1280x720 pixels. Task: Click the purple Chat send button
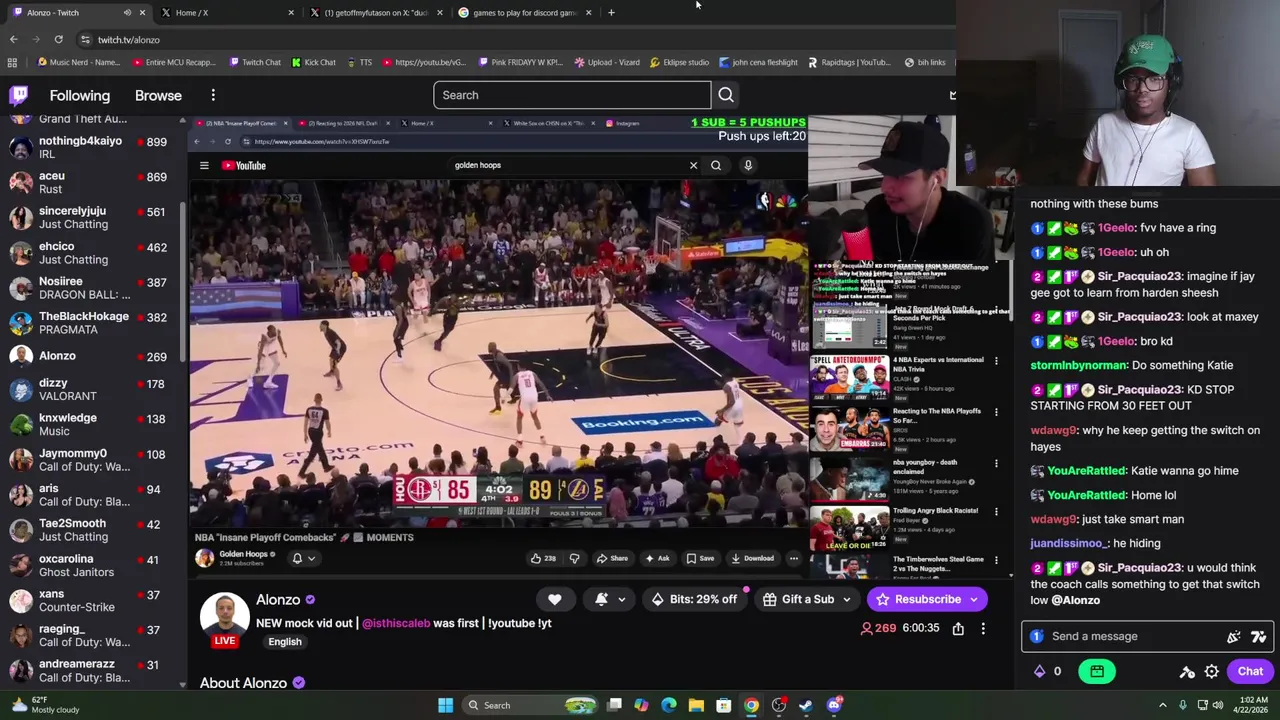(1250, 671)
